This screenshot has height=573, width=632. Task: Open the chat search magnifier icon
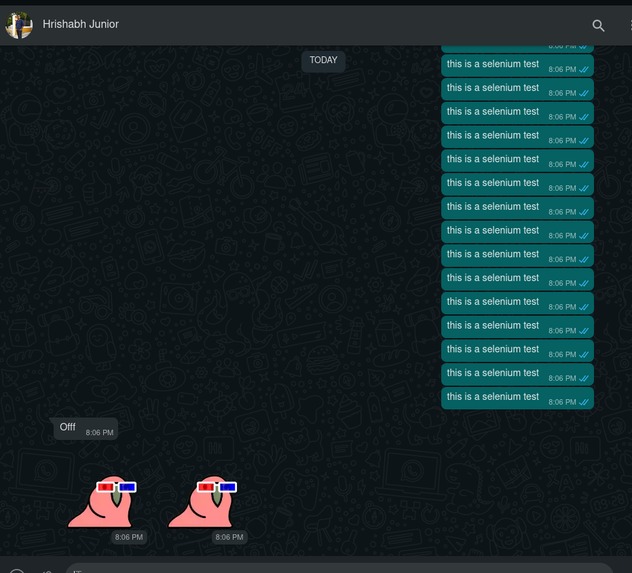coord(598,26)
